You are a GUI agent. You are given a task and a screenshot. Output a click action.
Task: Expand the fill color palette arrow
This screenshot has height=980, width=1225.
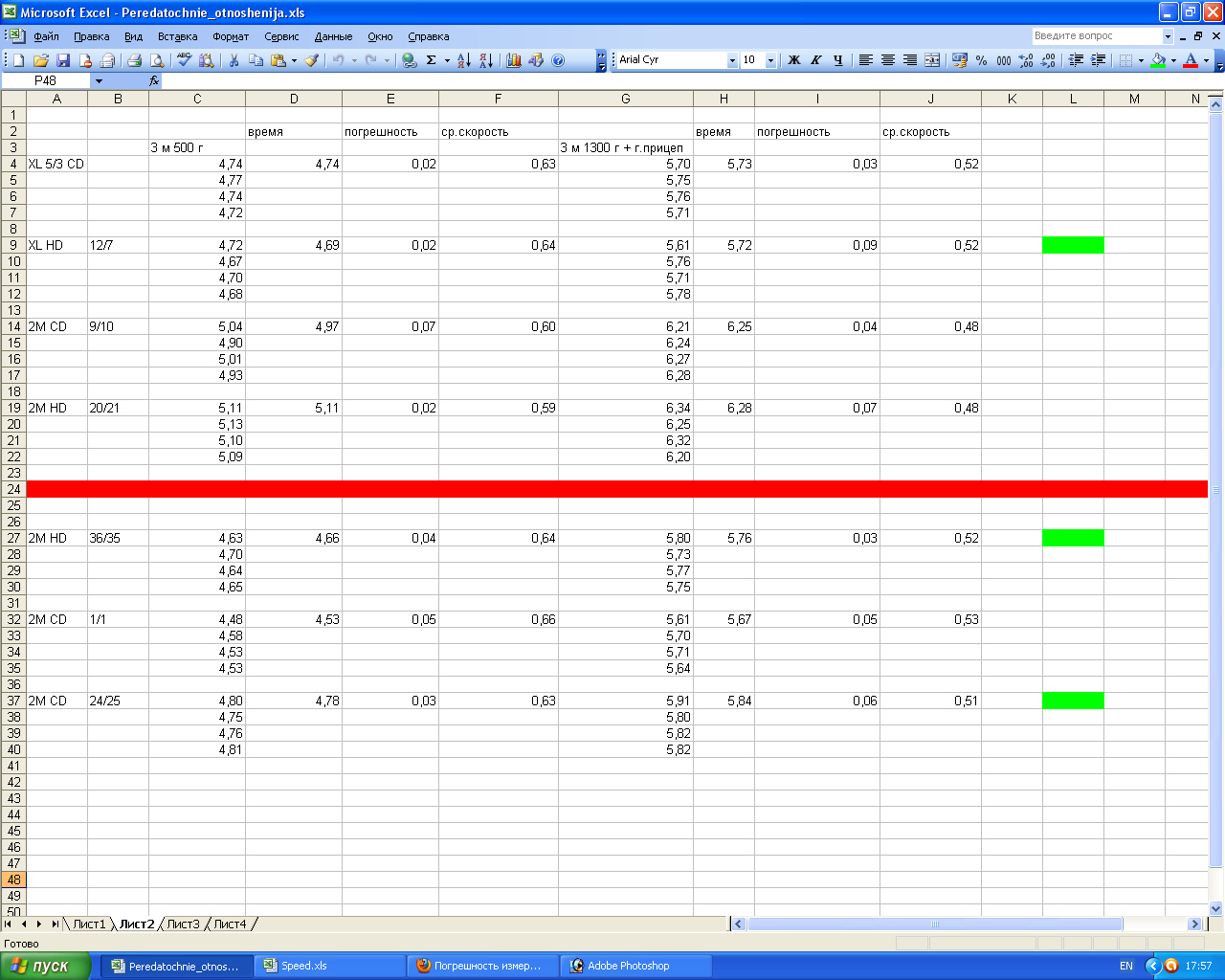point(1173,60)
